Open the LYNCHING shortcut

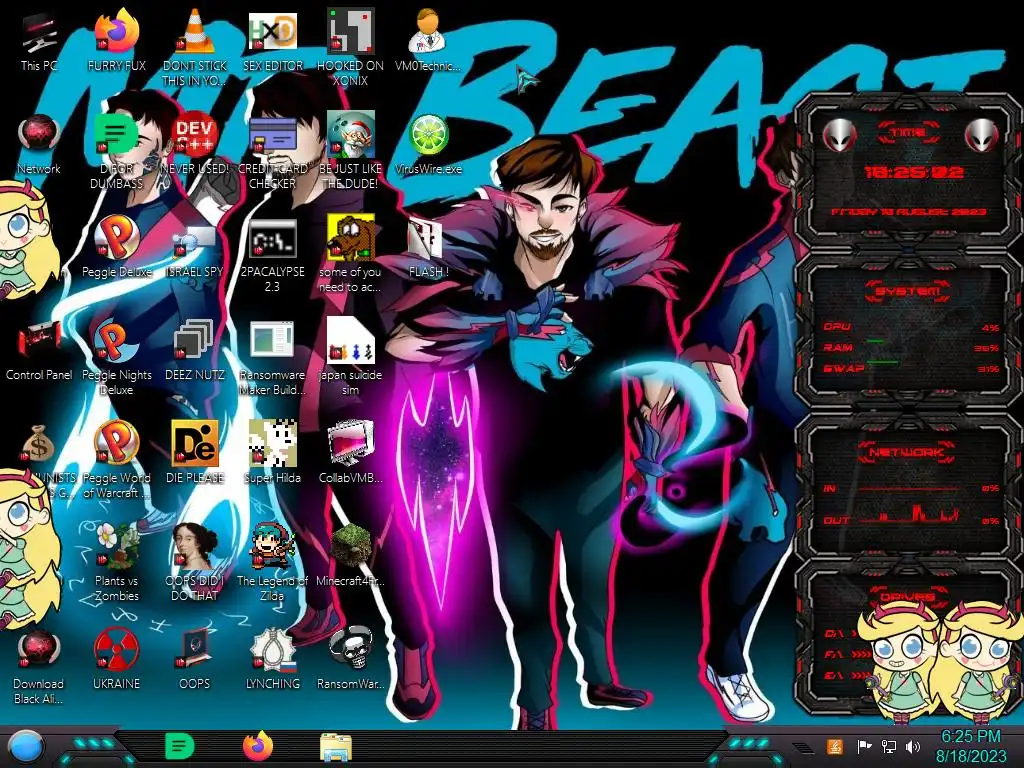click(x=272, y=660)
